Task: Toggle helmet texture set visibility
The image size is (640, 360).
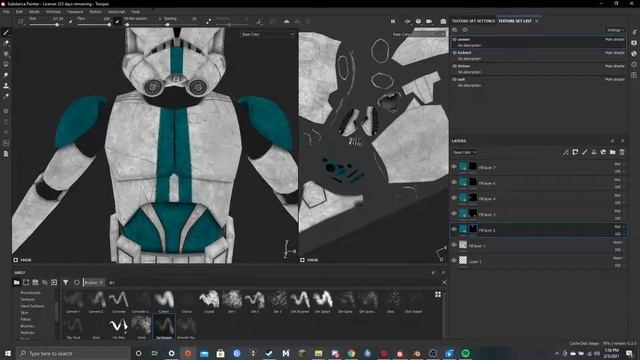Action: [454, 53]
